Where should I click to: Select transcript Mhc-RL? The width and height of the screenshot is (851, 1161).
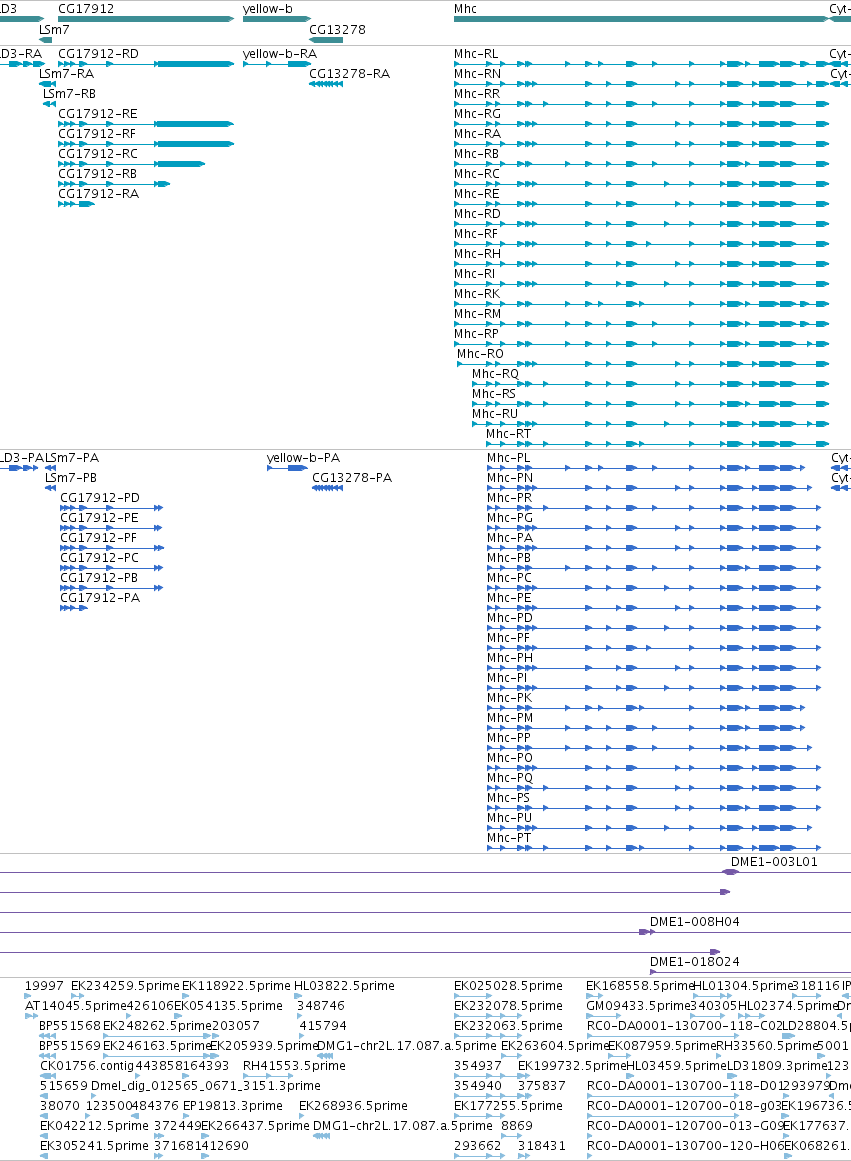click(475, 54)
